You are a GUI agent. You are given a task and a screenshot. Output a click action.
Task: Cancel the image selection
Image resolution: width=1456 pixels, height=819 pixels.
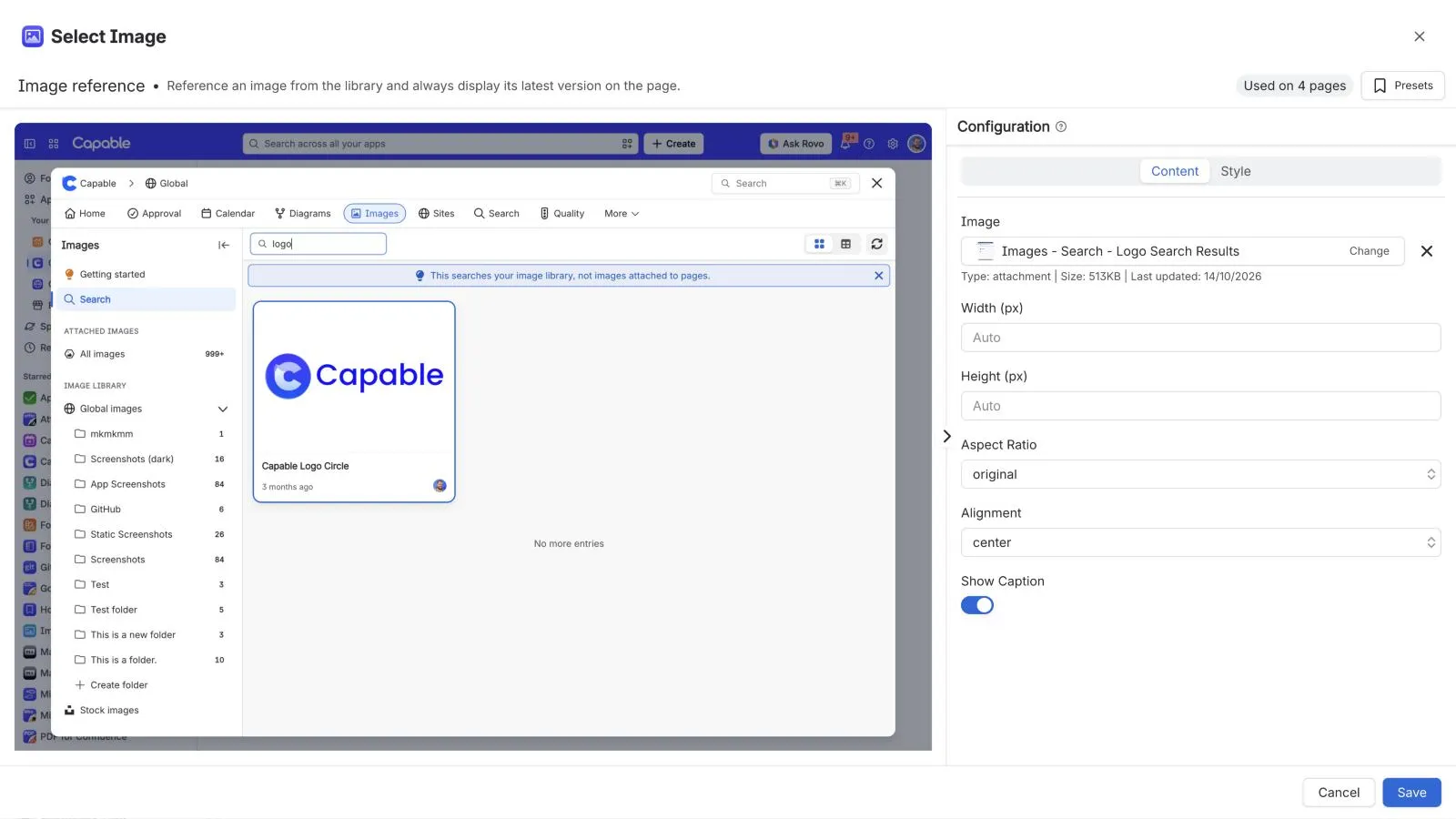tap(1339, 793)
